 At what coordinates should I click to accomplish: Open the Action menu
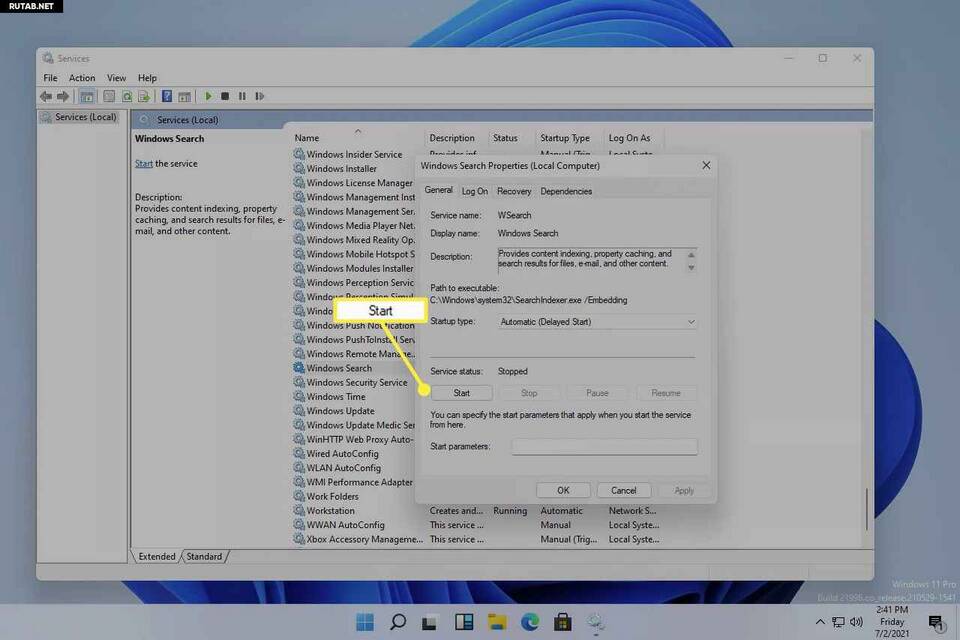[82, 78]
